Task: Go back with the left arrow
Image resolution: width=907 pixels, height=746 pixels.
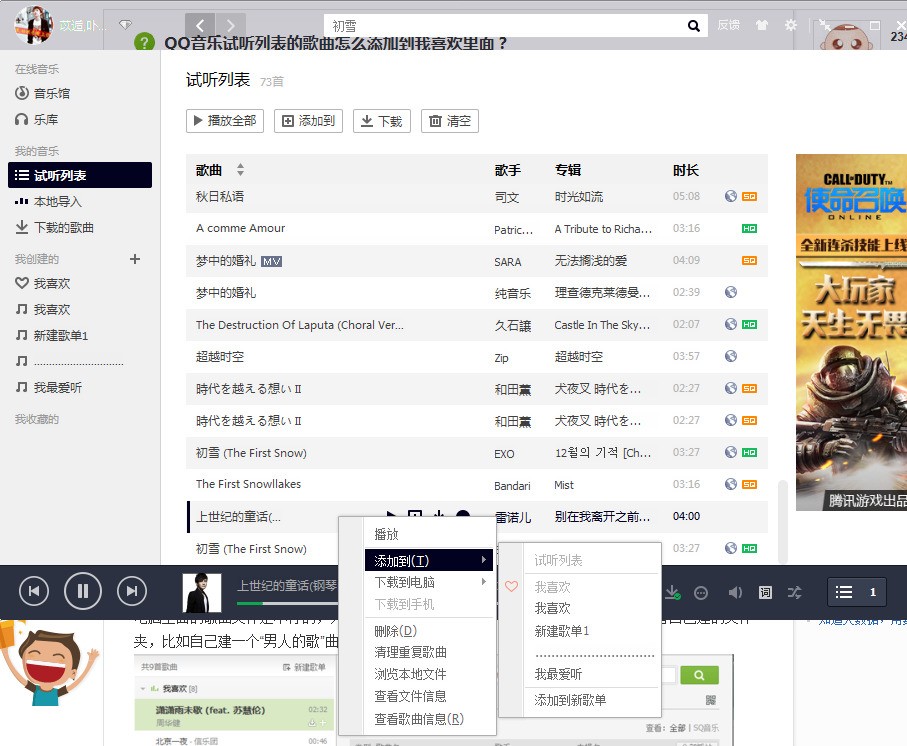Action: (x=200, y=25)
